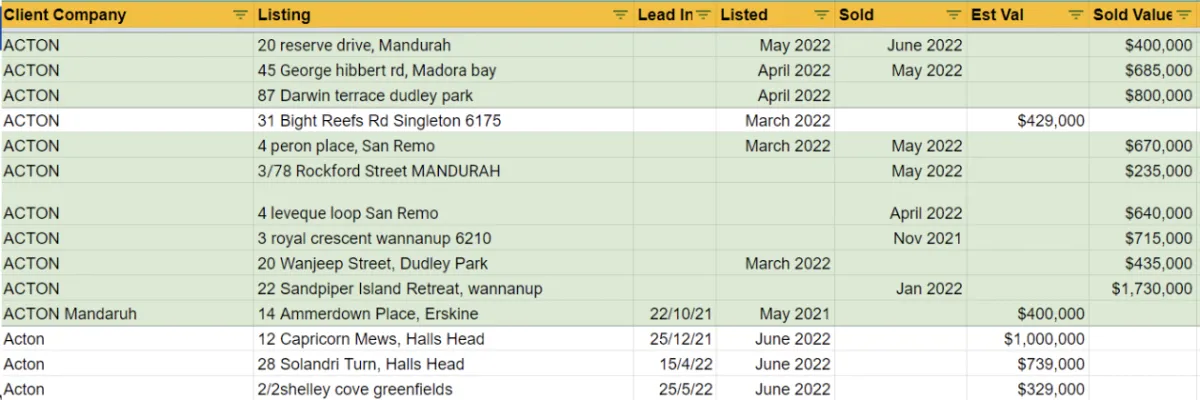This screenshot has width=1200, height=400.
Task: Click the Nov 2021 sold date cell
Action: (x=927, y=238)
